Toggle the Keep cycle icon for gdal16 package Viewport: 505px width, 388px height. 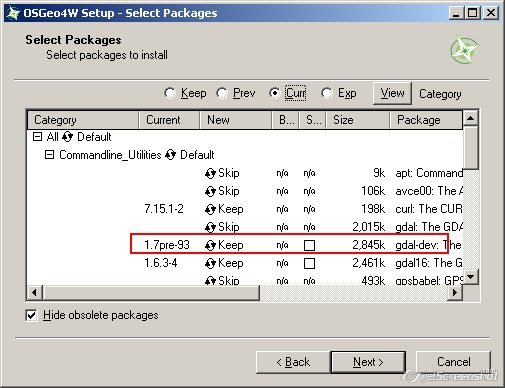click(x=210, y=263)
